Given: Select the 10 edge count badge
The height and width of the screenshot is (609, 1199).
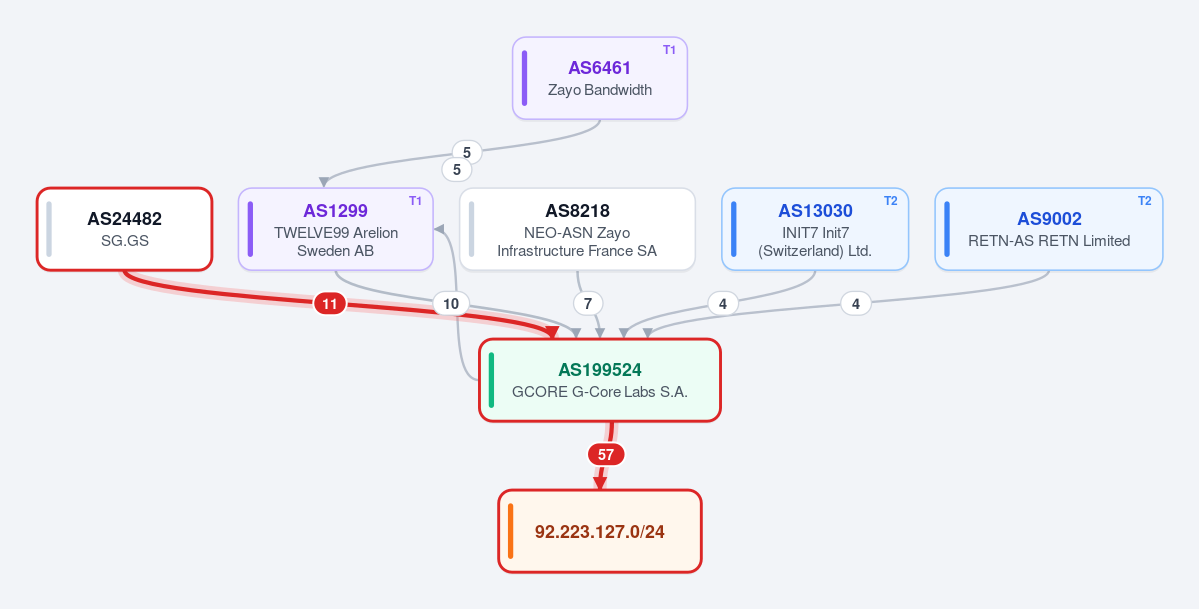Looking at the screenshot, I should tap(451, 304).
